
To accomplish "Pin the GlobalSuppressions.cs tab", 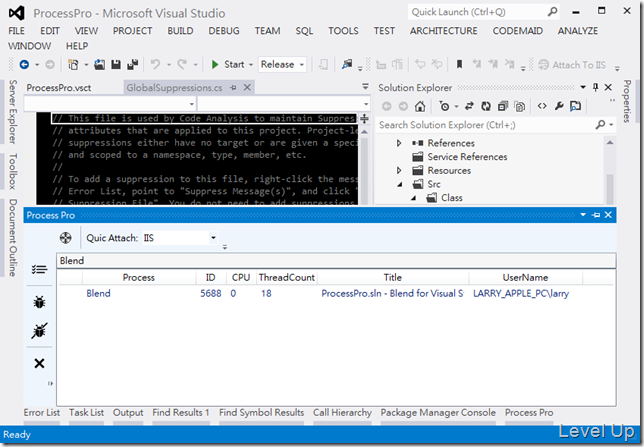I will pyautogui.click(x=233, y=88).
